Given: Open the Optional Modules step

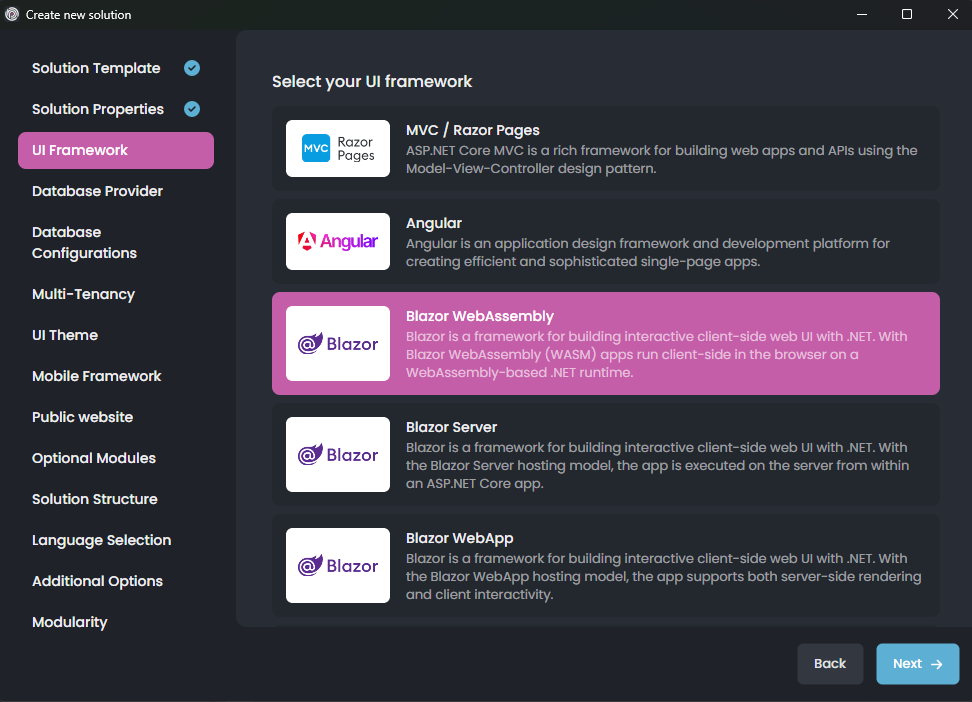Looking at the screenshot, I should click(x=94, y=458).
